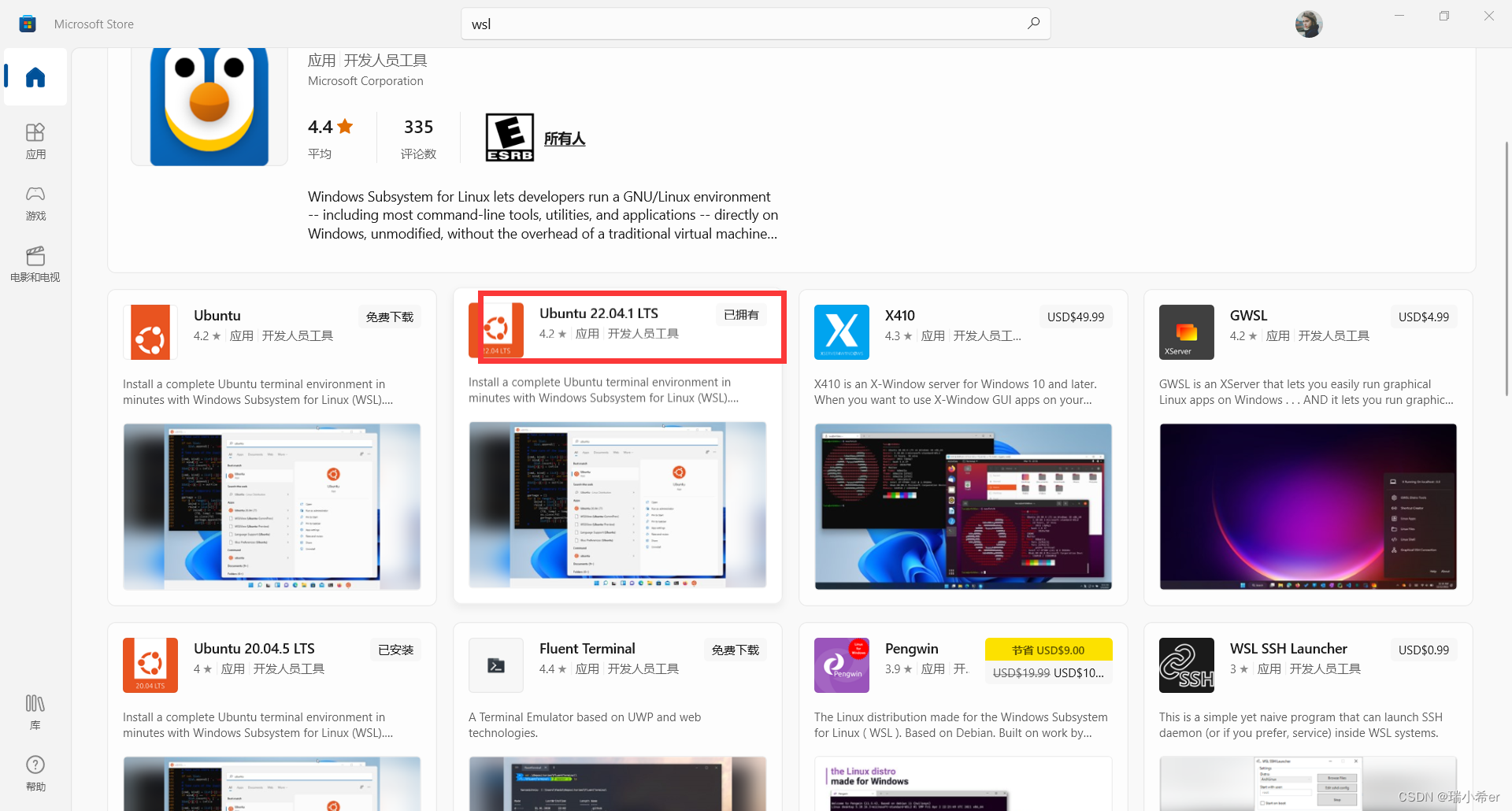
Task: Click the Ubuntu app icon
Action: click(x=150, y=332)
